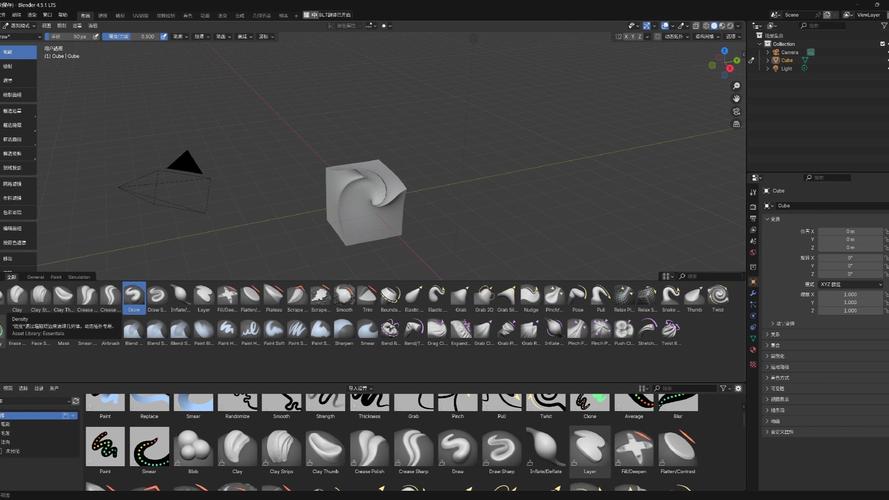Viewport: 889px width, 500px height.
Task: Select the Blob asset thumbnail
Action: tap(193, 451)
